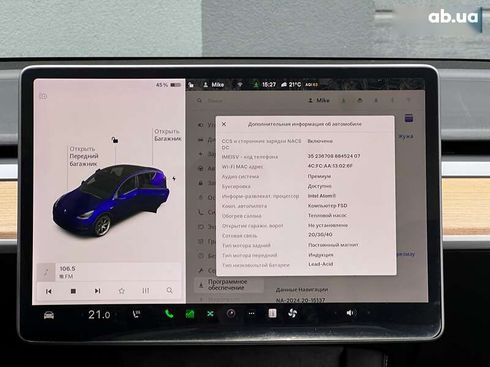
Task: Focus the settings search field
Action: (247, 100)
